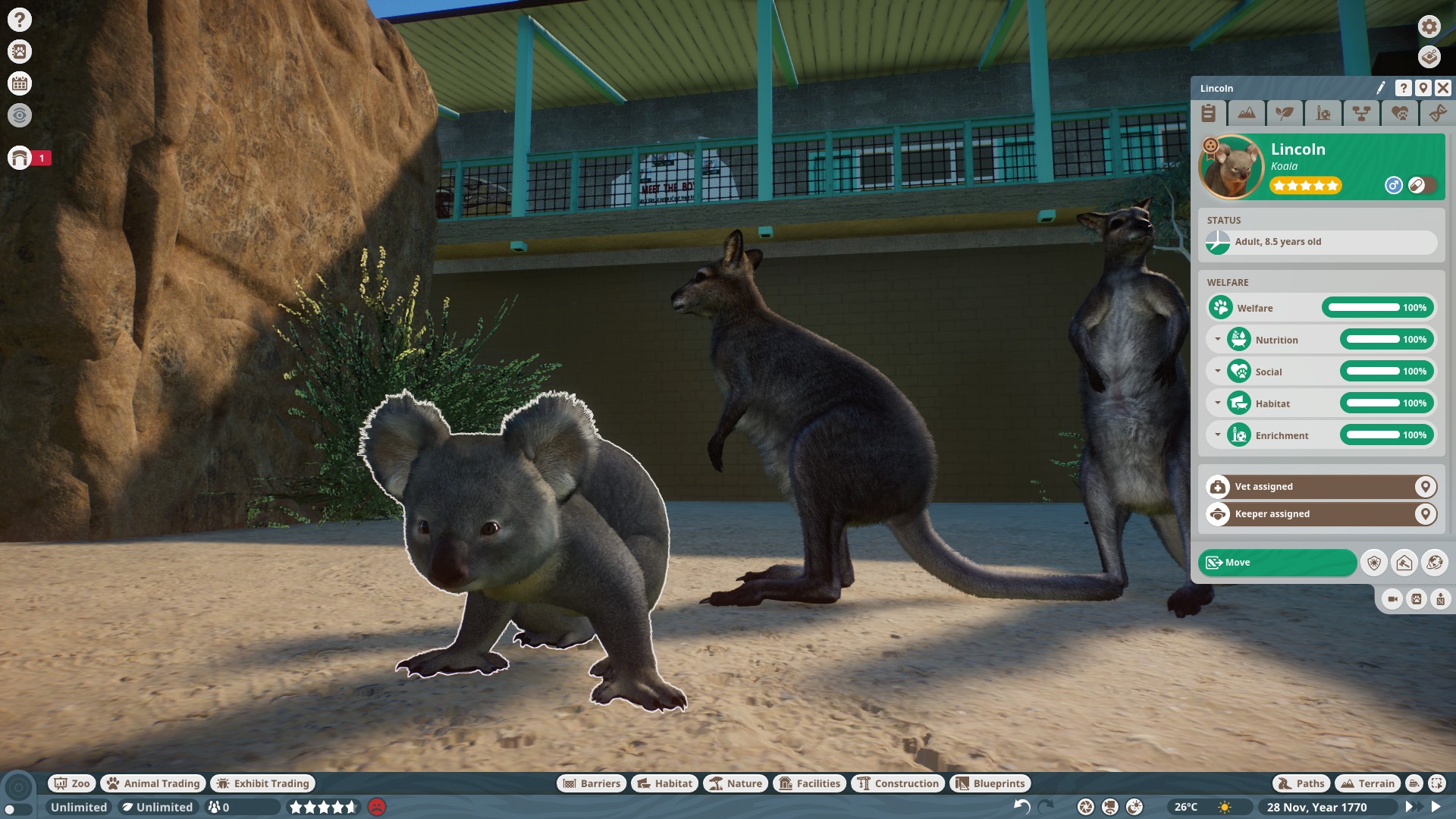This screenshot has width=1456, height=819.
Task: Switch to the enrichment toys tab
Action: coord(1323,114)
